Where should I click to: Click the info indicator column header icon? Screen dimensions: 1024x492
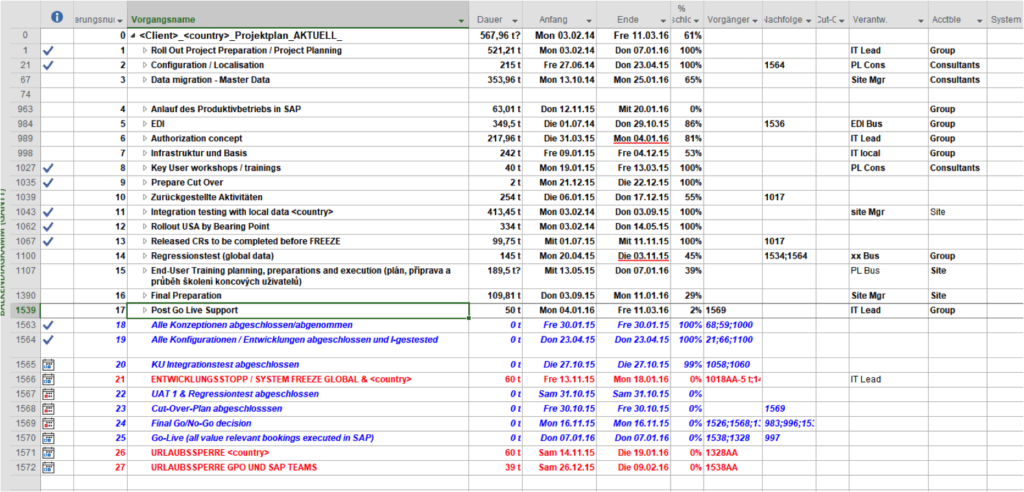coord(57,18)
